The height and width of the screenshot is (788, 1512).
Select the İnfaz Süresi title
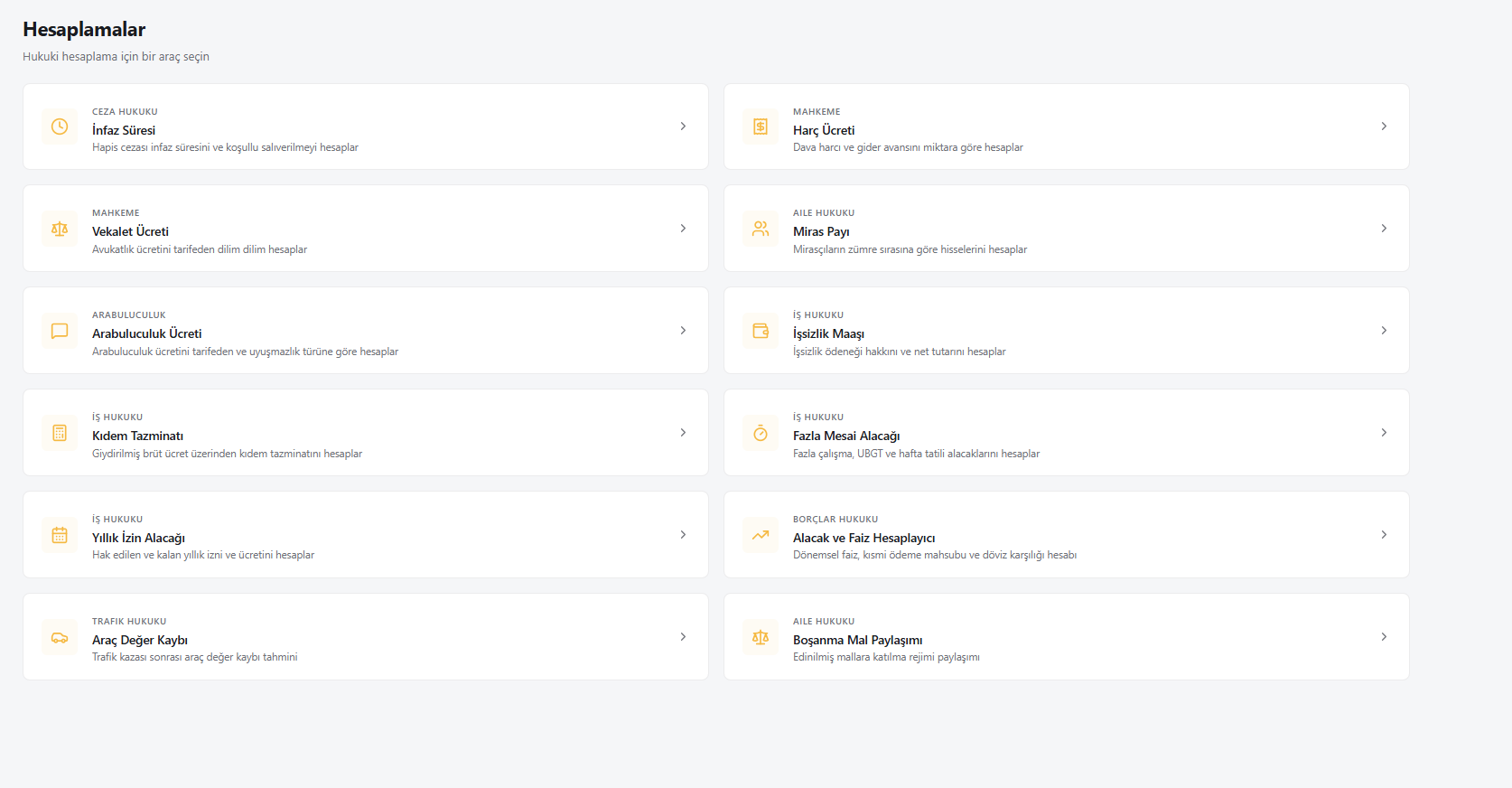coord(124,130)
